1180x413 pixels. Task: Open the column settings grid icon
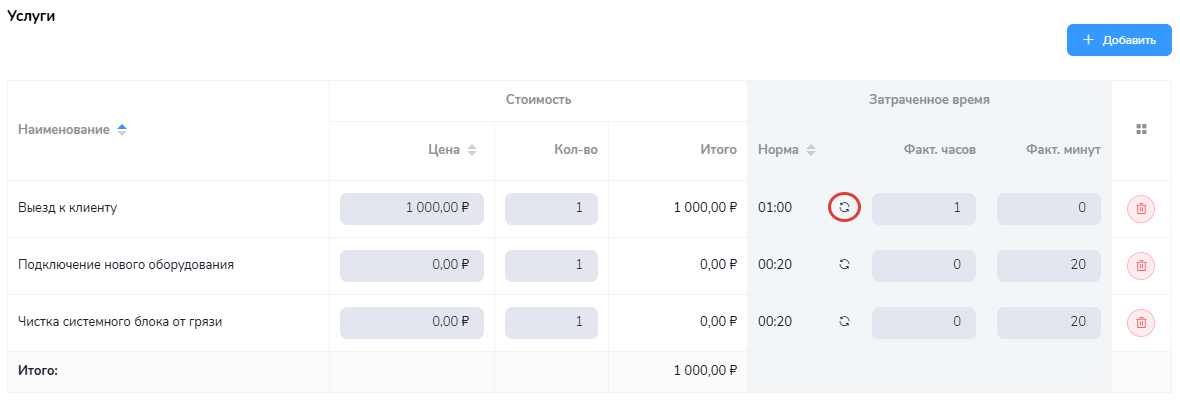[1141, 130]
